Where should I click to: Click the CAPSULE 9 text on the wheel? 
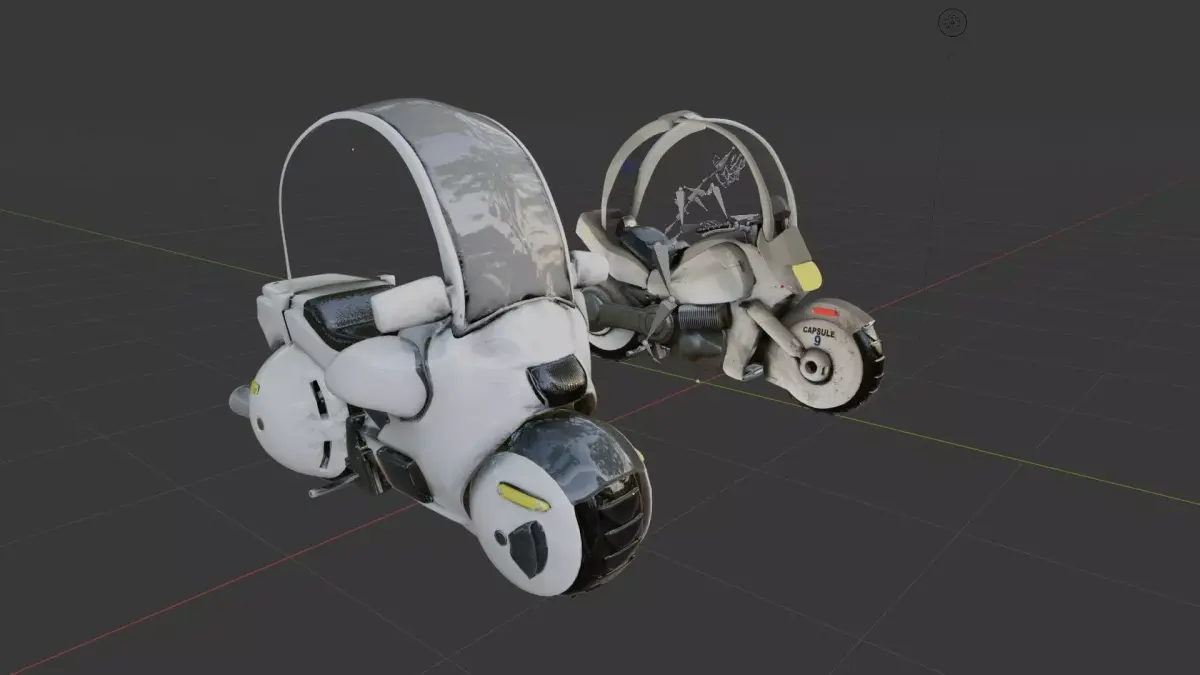click(x=818, y=334)
